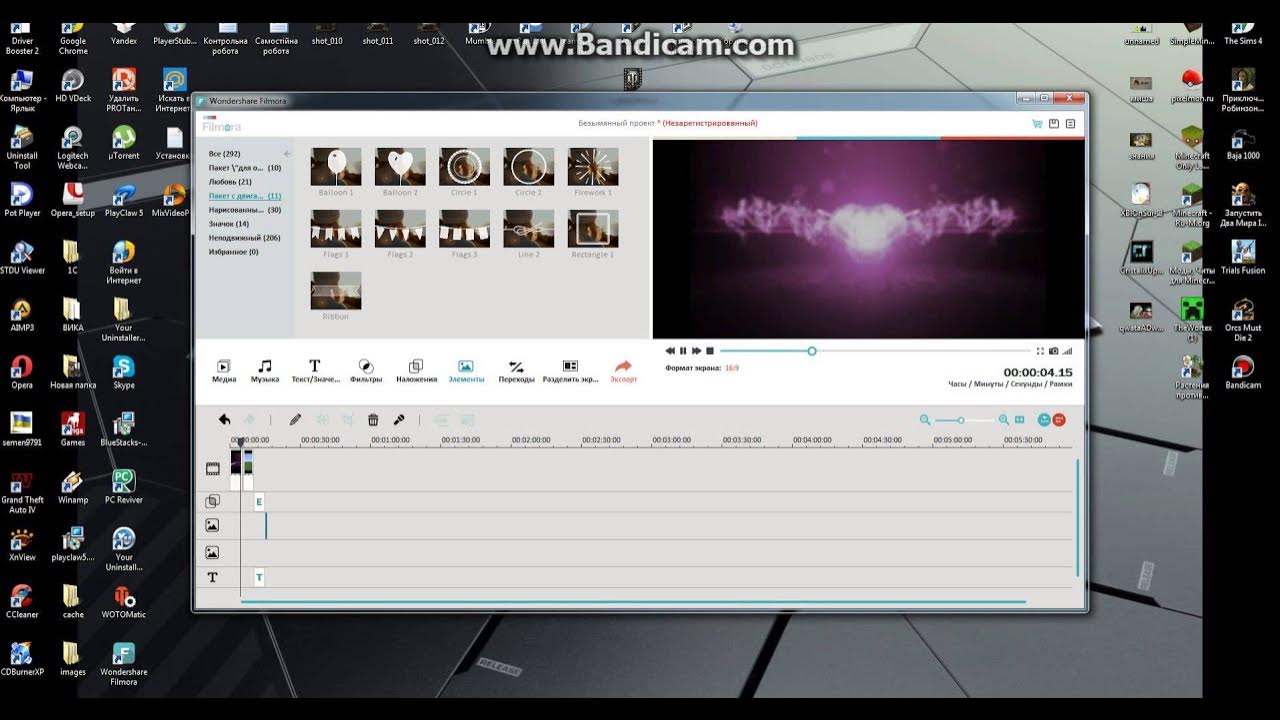Pick the Rectangle 1 element thumbnail
The width and height of the screenshot is (1280, 720).
tap(593, 229)
